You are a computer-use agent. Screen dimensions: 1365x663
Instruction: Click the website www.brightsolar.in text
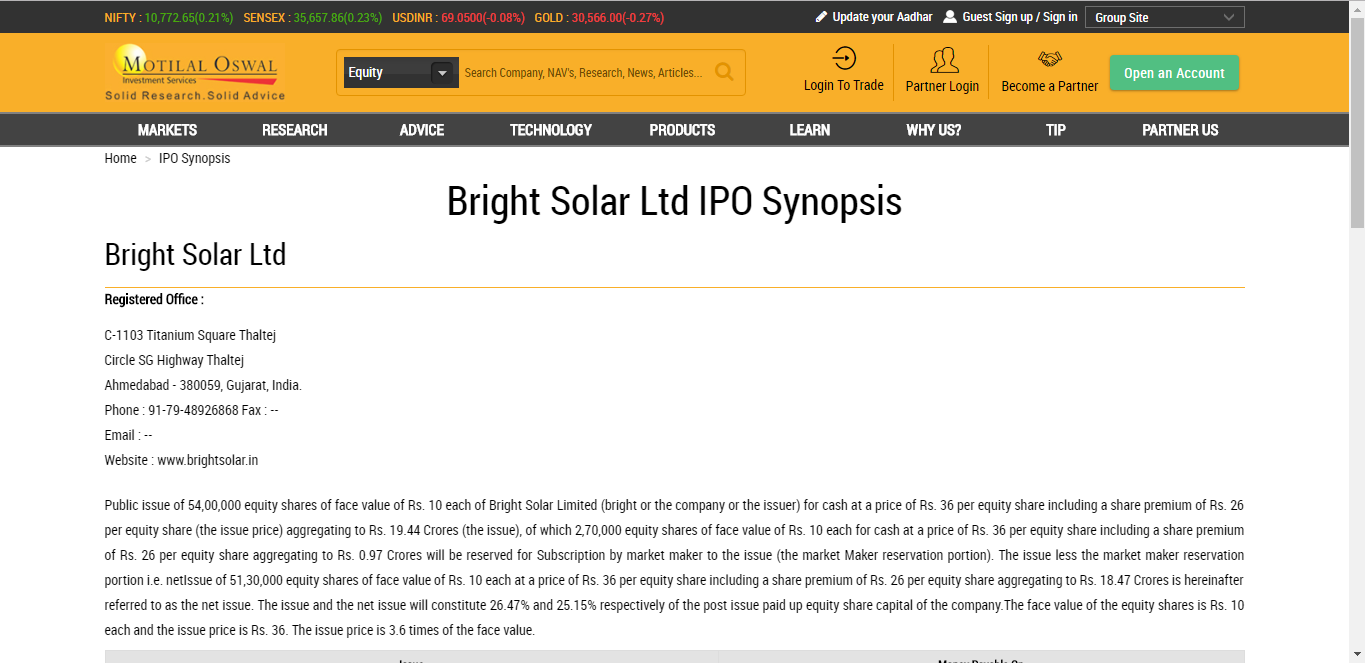click(x=208, y=460)
